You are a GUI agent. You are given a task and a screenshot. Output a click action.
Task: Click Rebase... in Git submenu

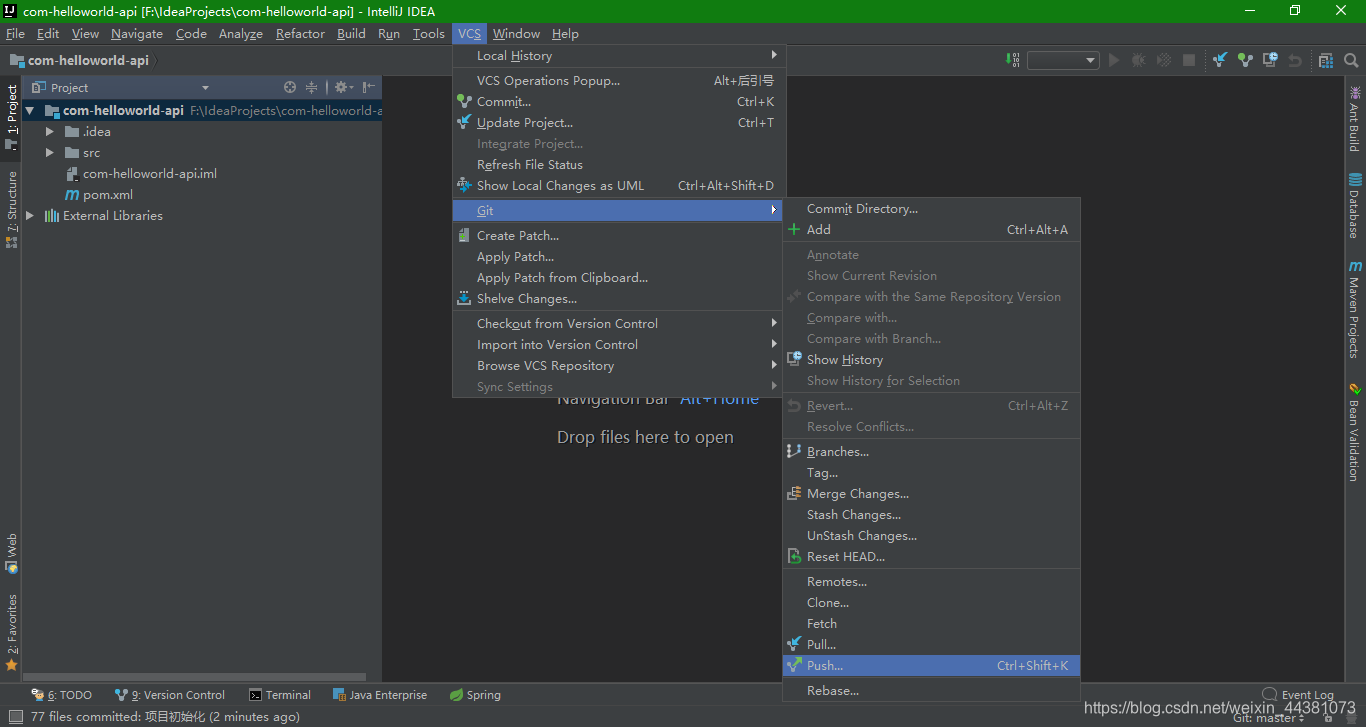(931, 691)
